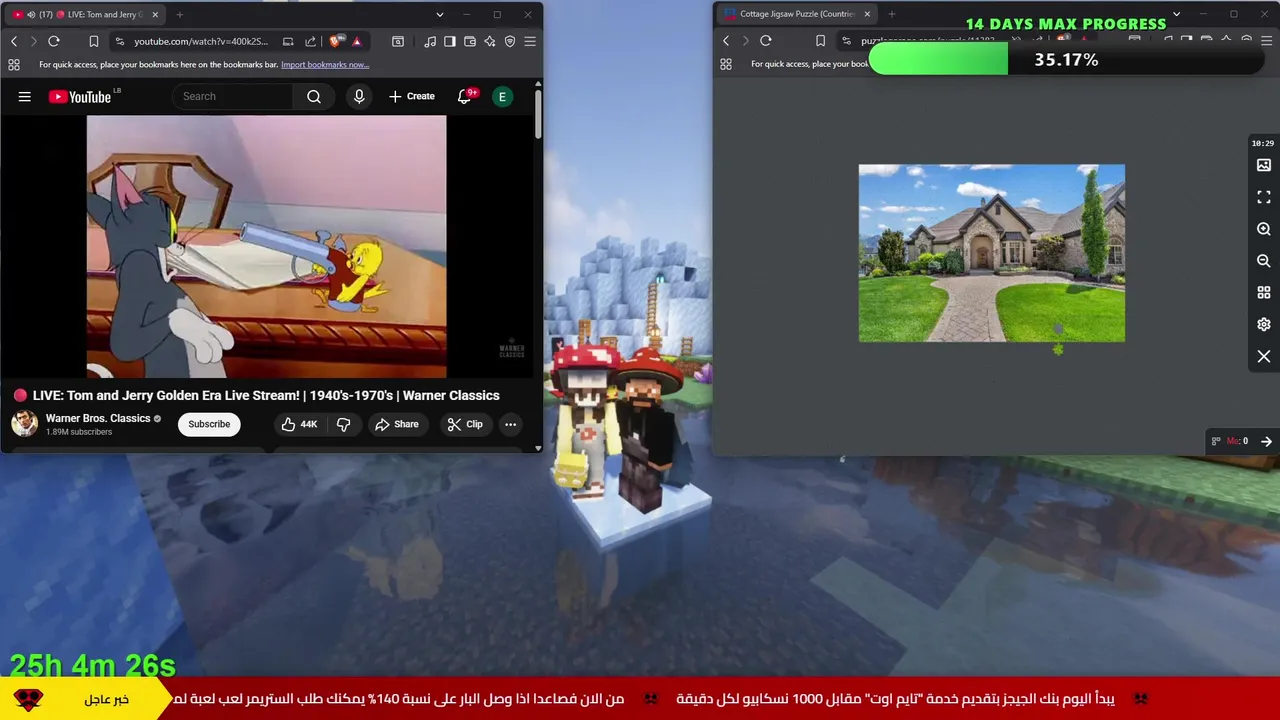Screen dimensions: 1280x720
Task: Dislike the Tom and Jerry video
Action: (x=343, y=424)
